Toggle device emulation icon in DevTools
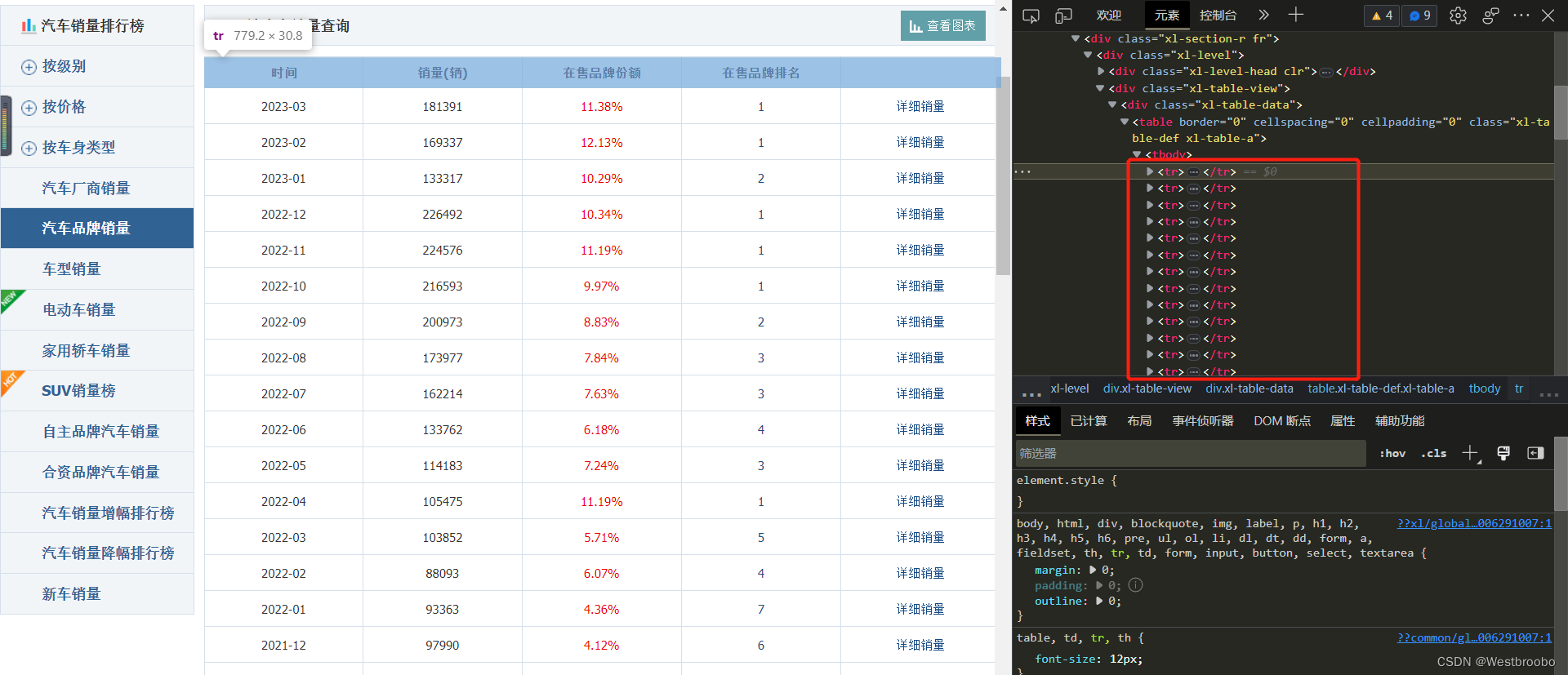Screen dimensions: 1568x675 click(1063, 16)
